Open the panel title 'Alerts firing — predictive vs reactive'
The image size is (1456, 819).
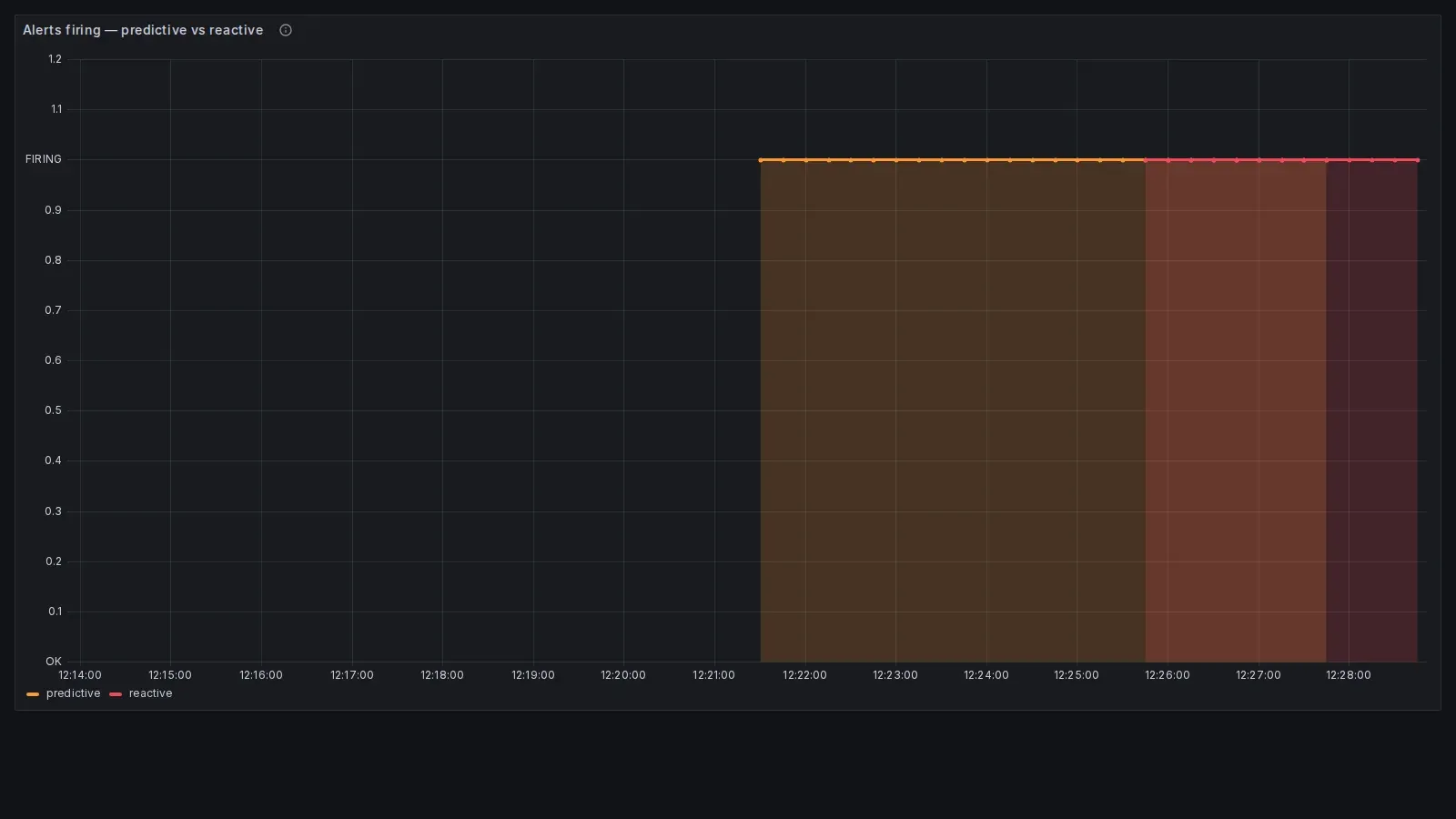coord(143,30)
